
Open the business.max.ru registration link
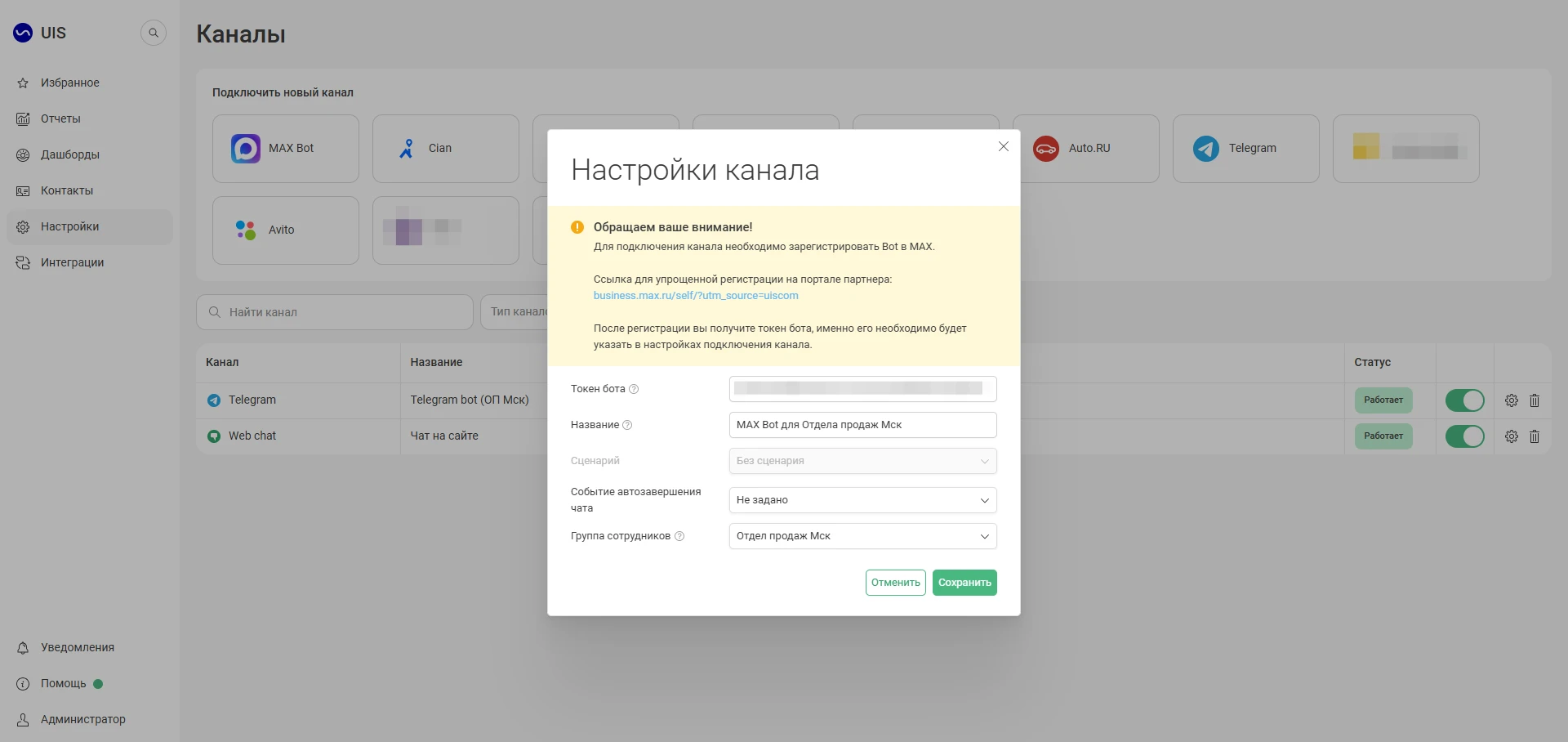tap(696, 296)
